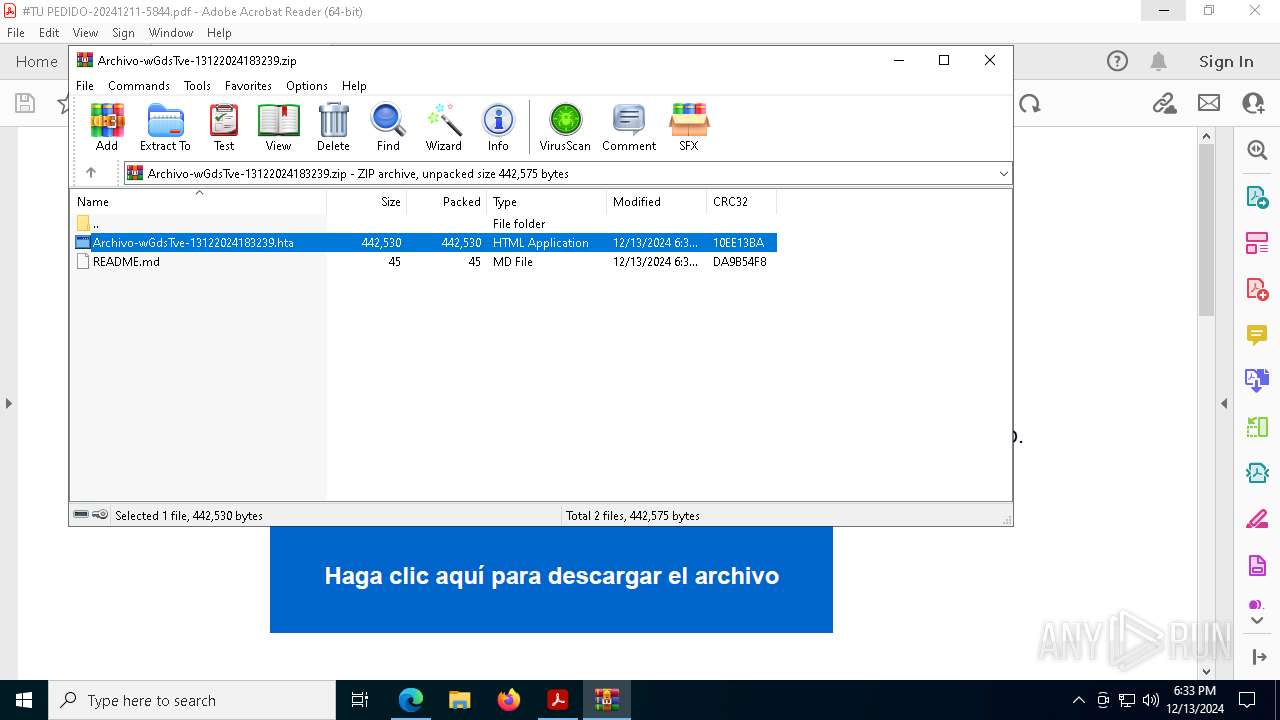Click the View file icon

point(278,127)
